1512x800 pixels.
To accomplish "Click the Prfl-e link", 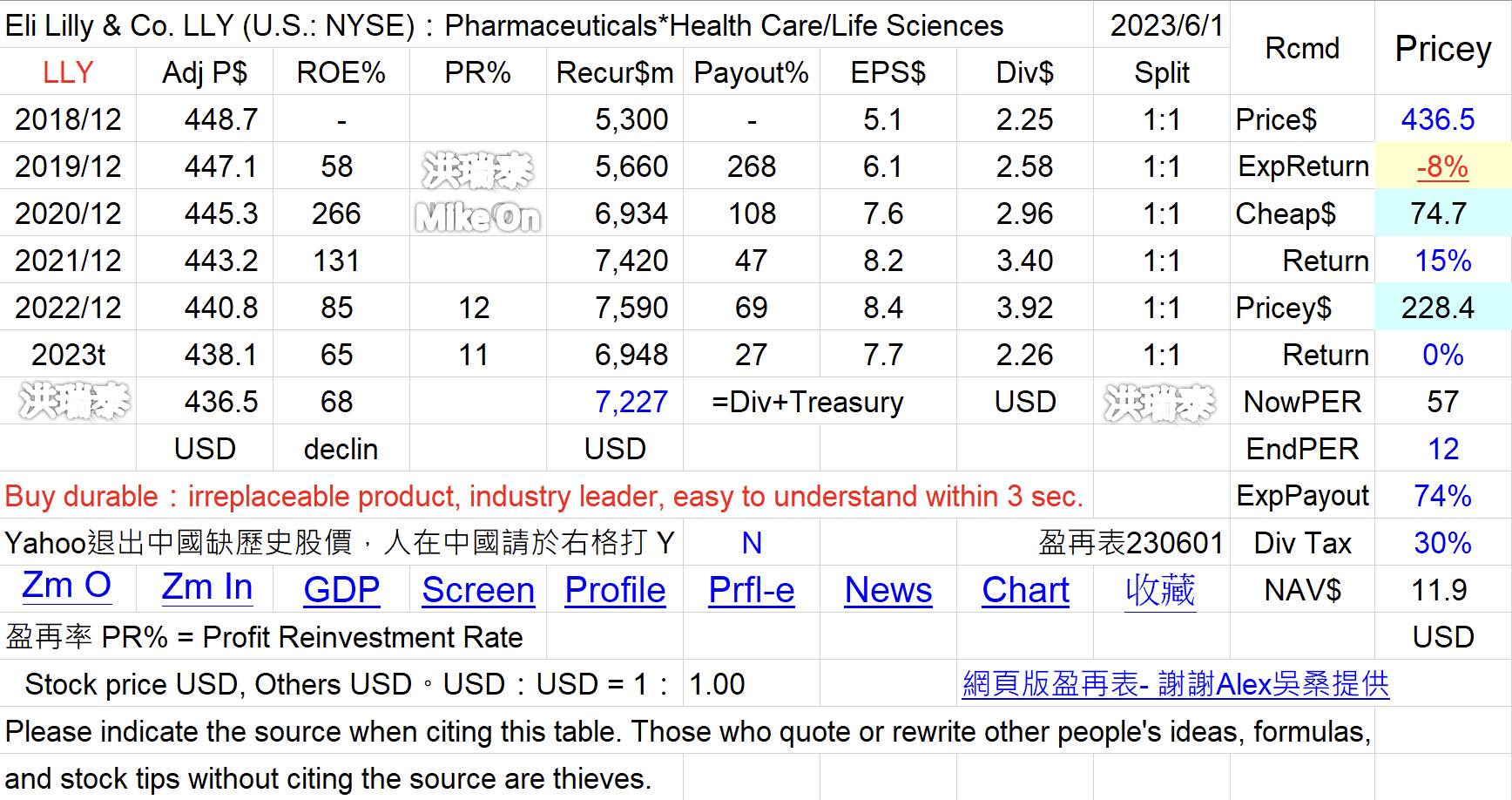I will [752, 590].
